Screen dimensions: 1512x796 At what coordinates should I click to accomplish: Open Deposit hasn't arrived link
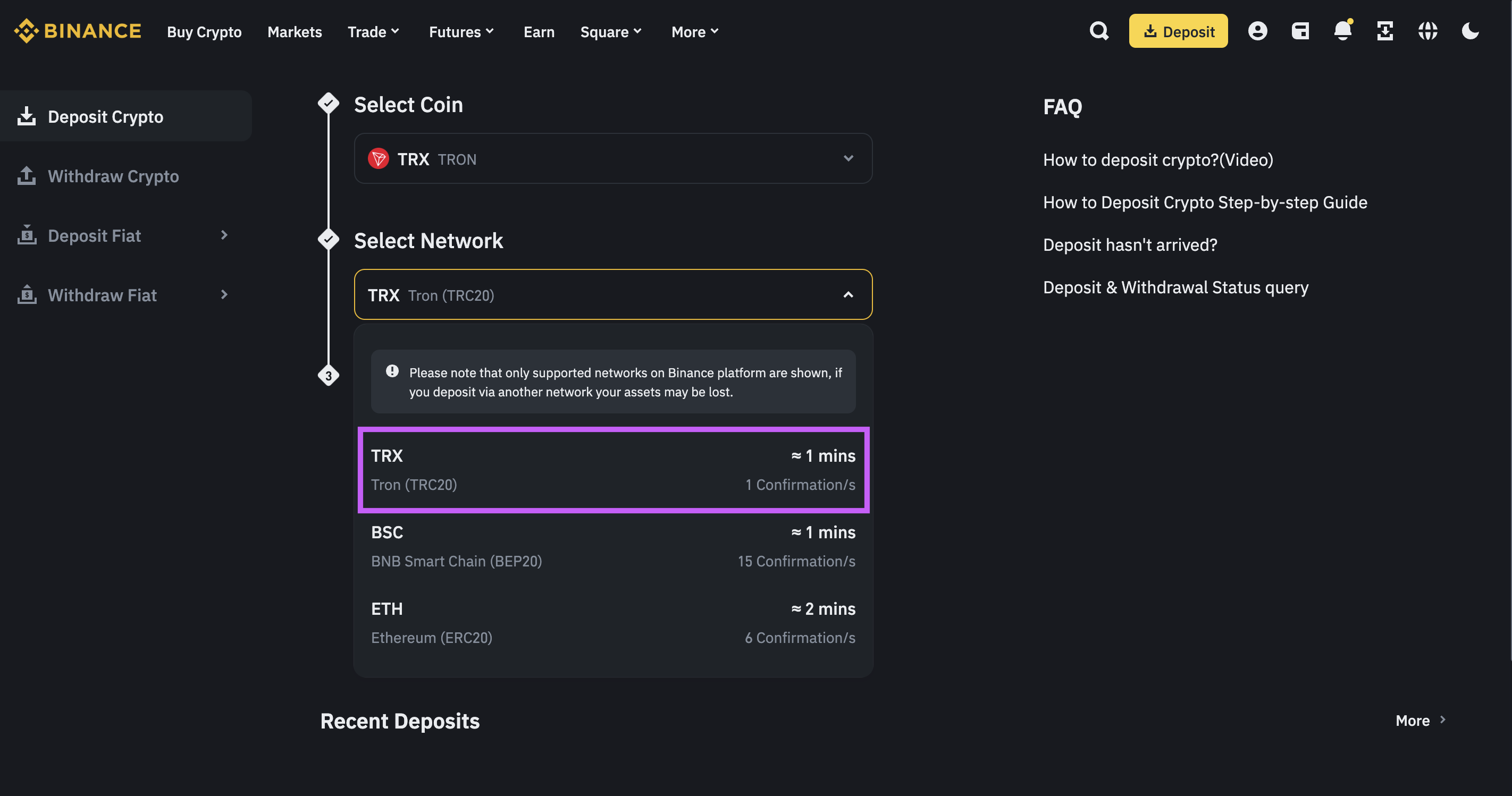point(1130,244)
